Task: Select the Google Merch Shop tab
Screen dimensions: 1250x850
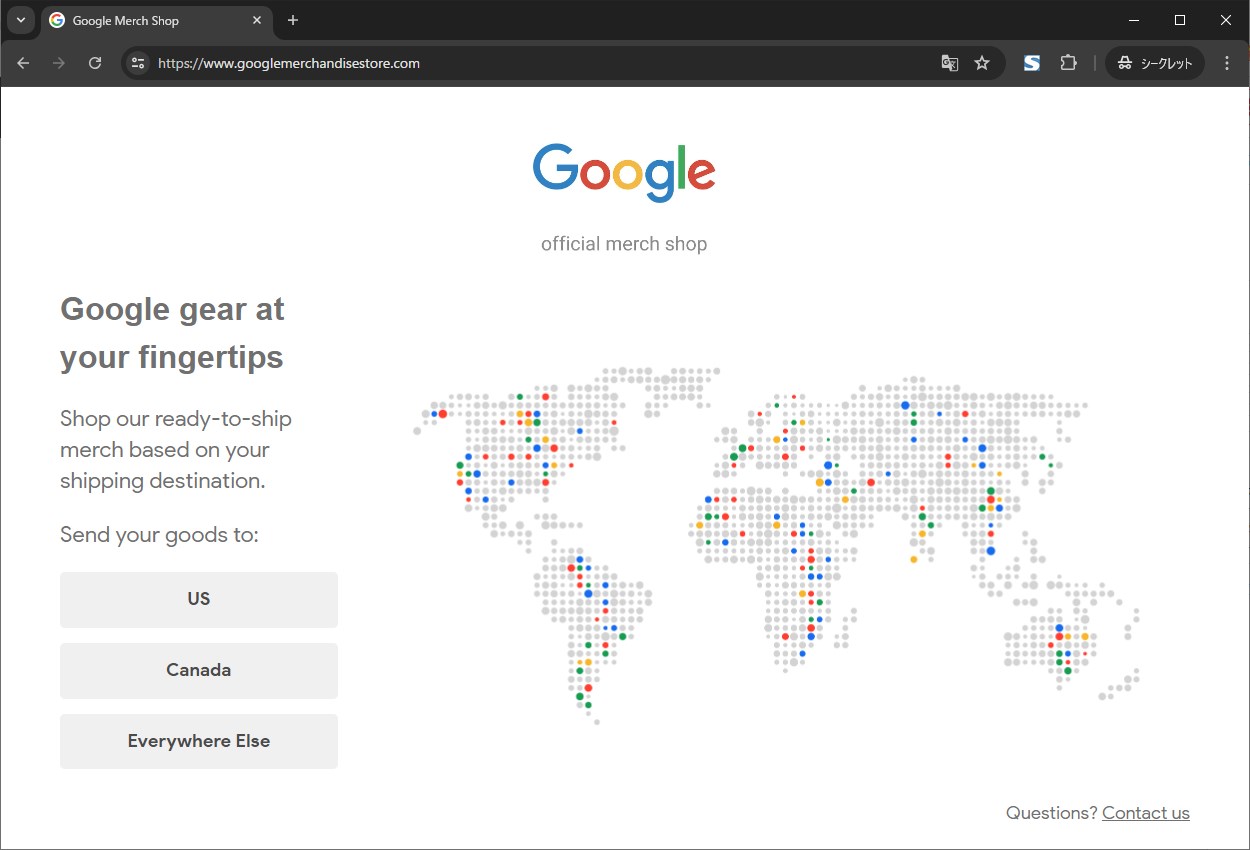Action: [x=156, y=20]
